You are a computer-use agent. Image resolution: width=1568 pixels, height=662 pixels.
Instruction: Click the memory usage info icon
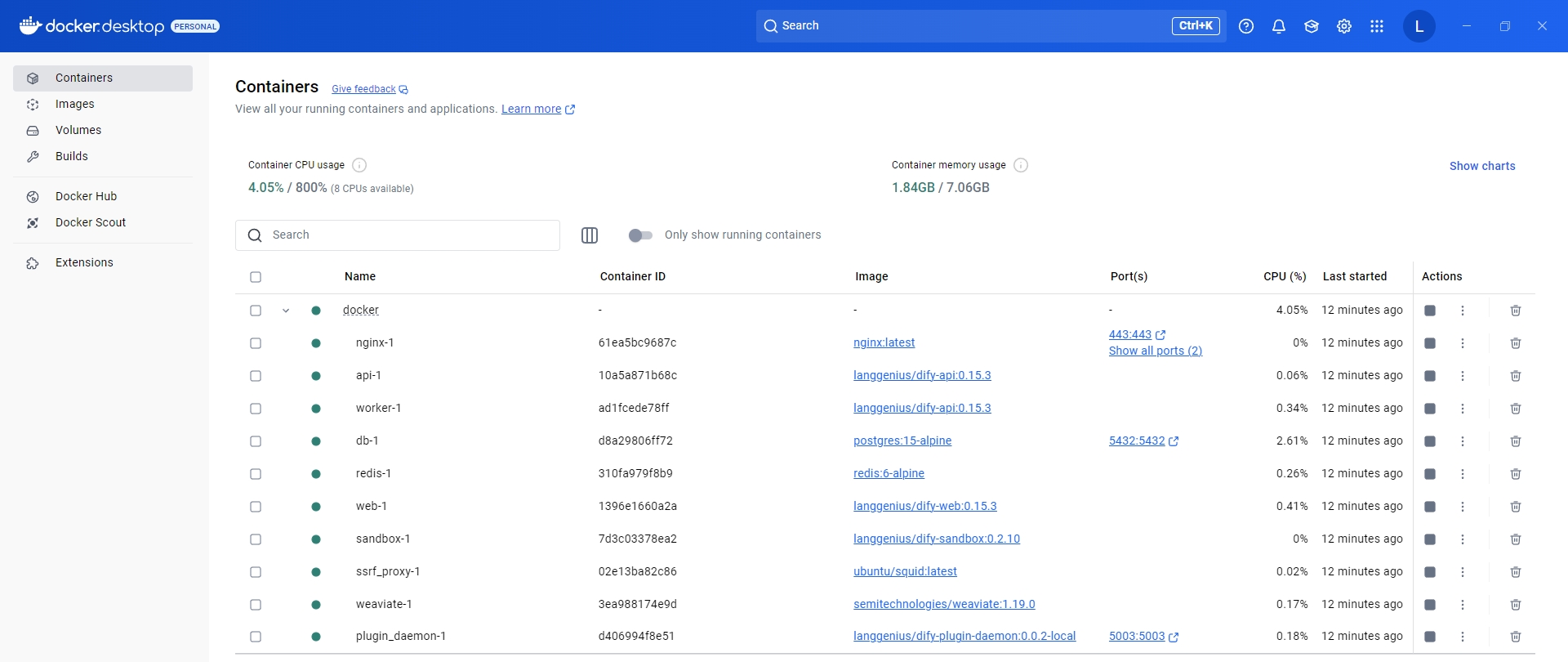click(x=1021, y=165)
